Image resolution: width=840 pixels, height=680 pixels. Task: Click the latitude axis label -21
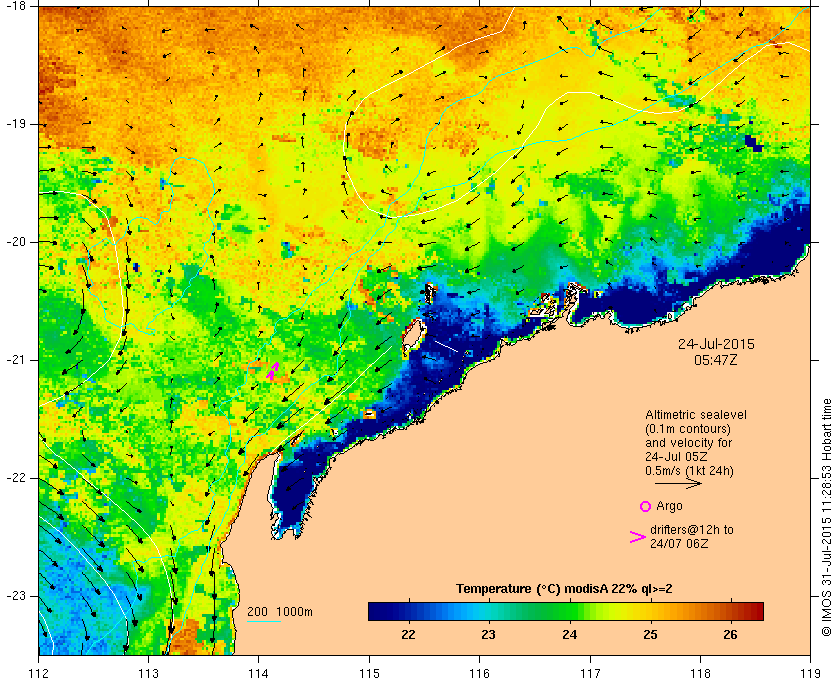pyautogui.click(x=15, y=360)
